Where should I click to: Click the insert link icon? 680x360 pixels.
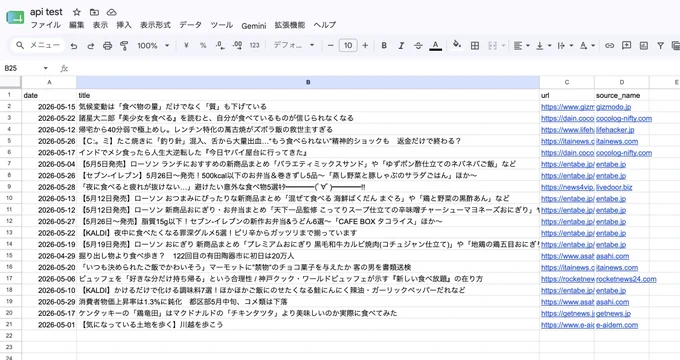[x=609, y=46]
